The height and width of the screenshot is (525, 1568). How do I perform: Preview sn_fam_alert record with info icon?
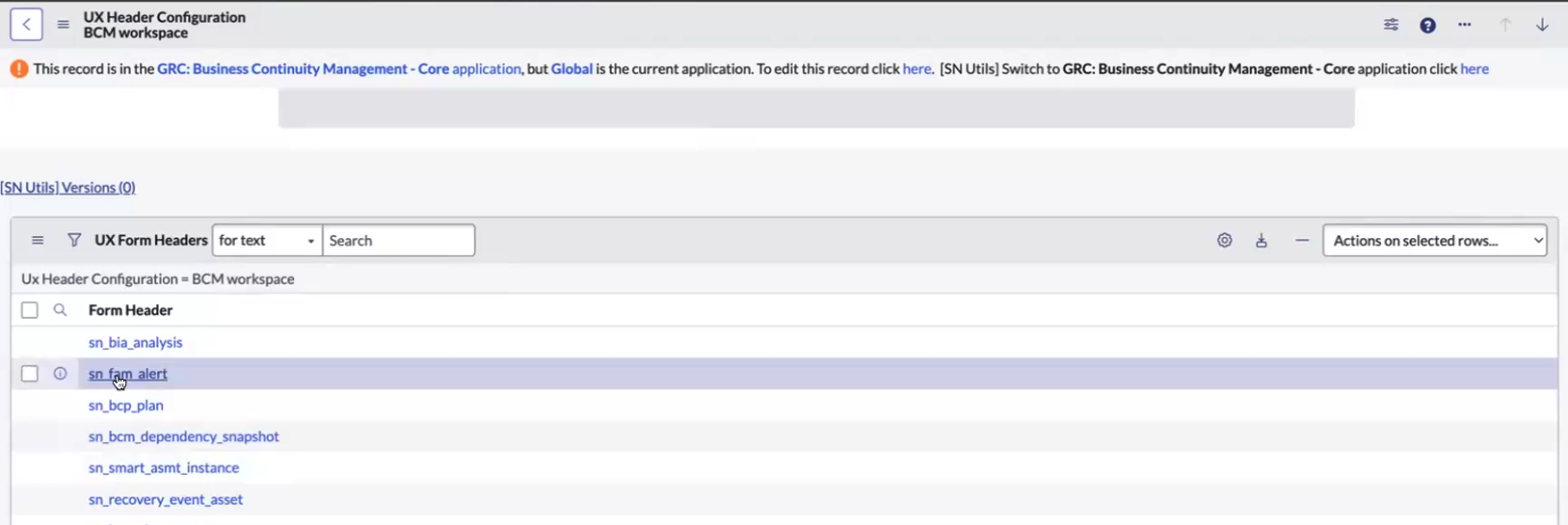60,374
